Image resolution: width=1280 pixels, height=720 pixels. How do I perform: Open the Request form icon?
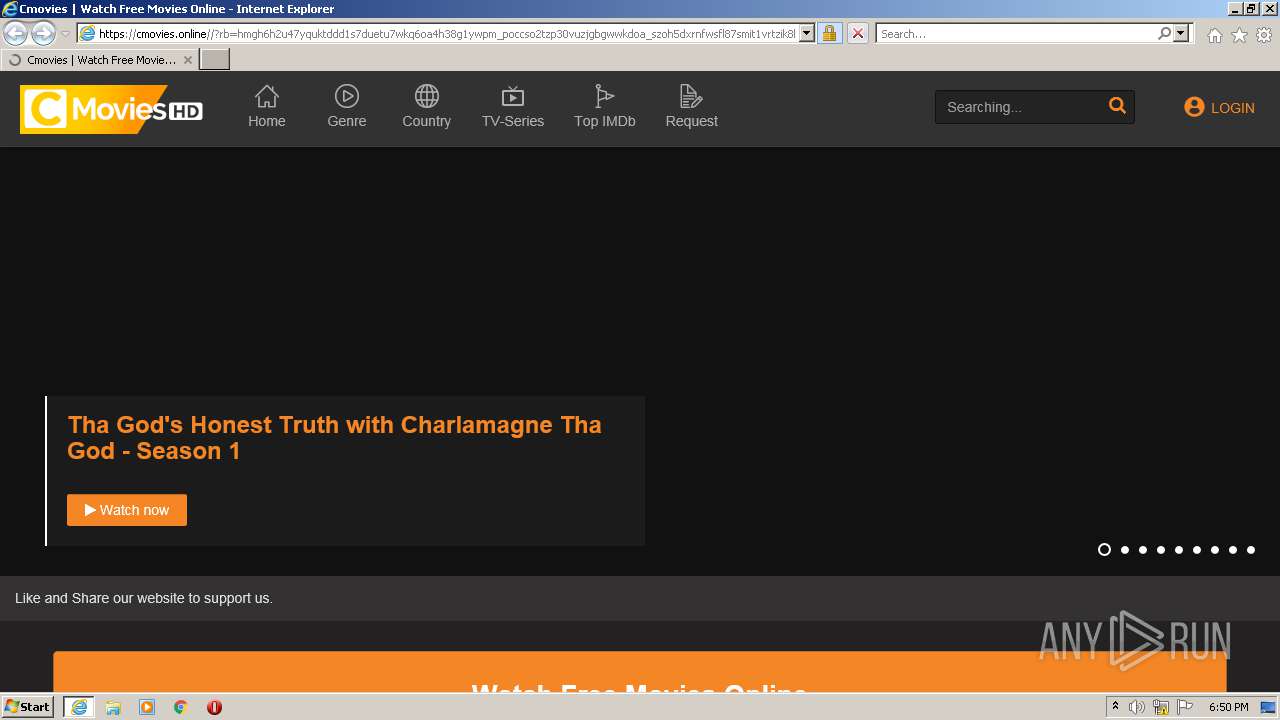[x=691, y=96]
